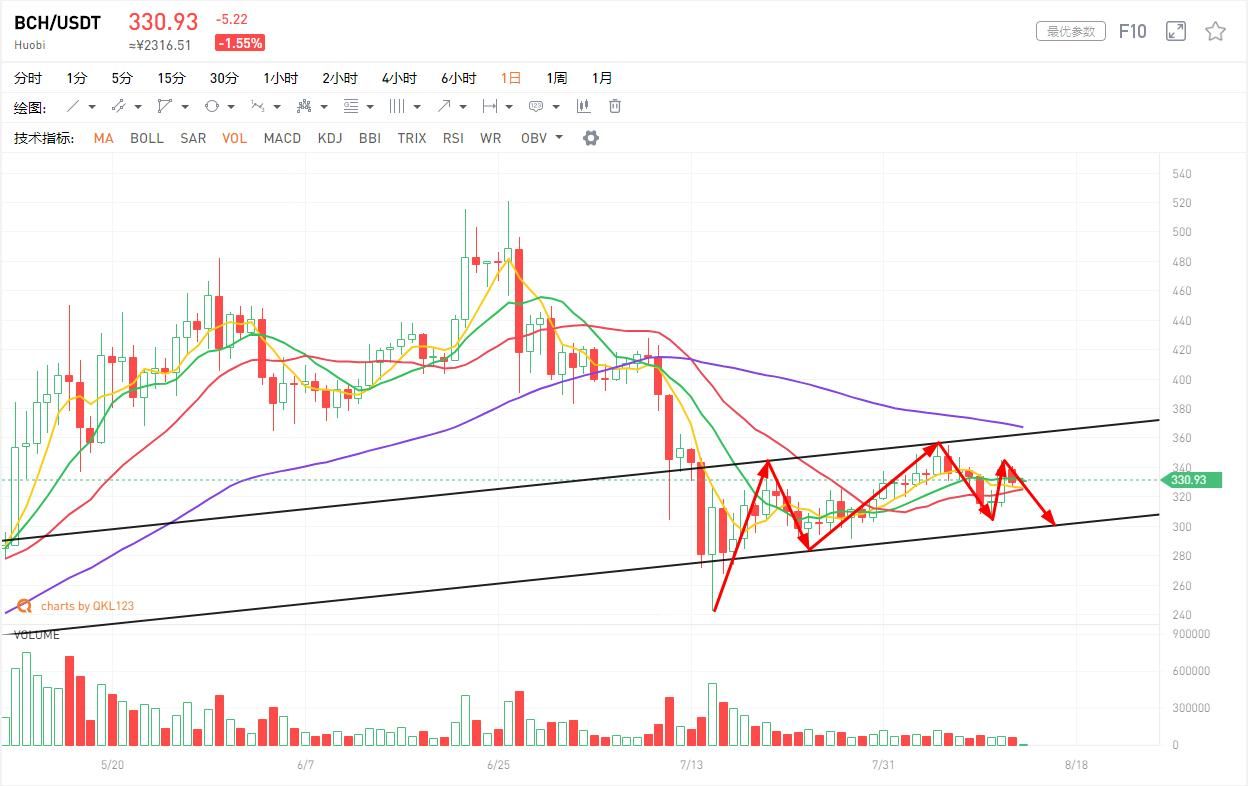
Task: Delete all drawings with trash icon
Action: click(x=615, y=106)
